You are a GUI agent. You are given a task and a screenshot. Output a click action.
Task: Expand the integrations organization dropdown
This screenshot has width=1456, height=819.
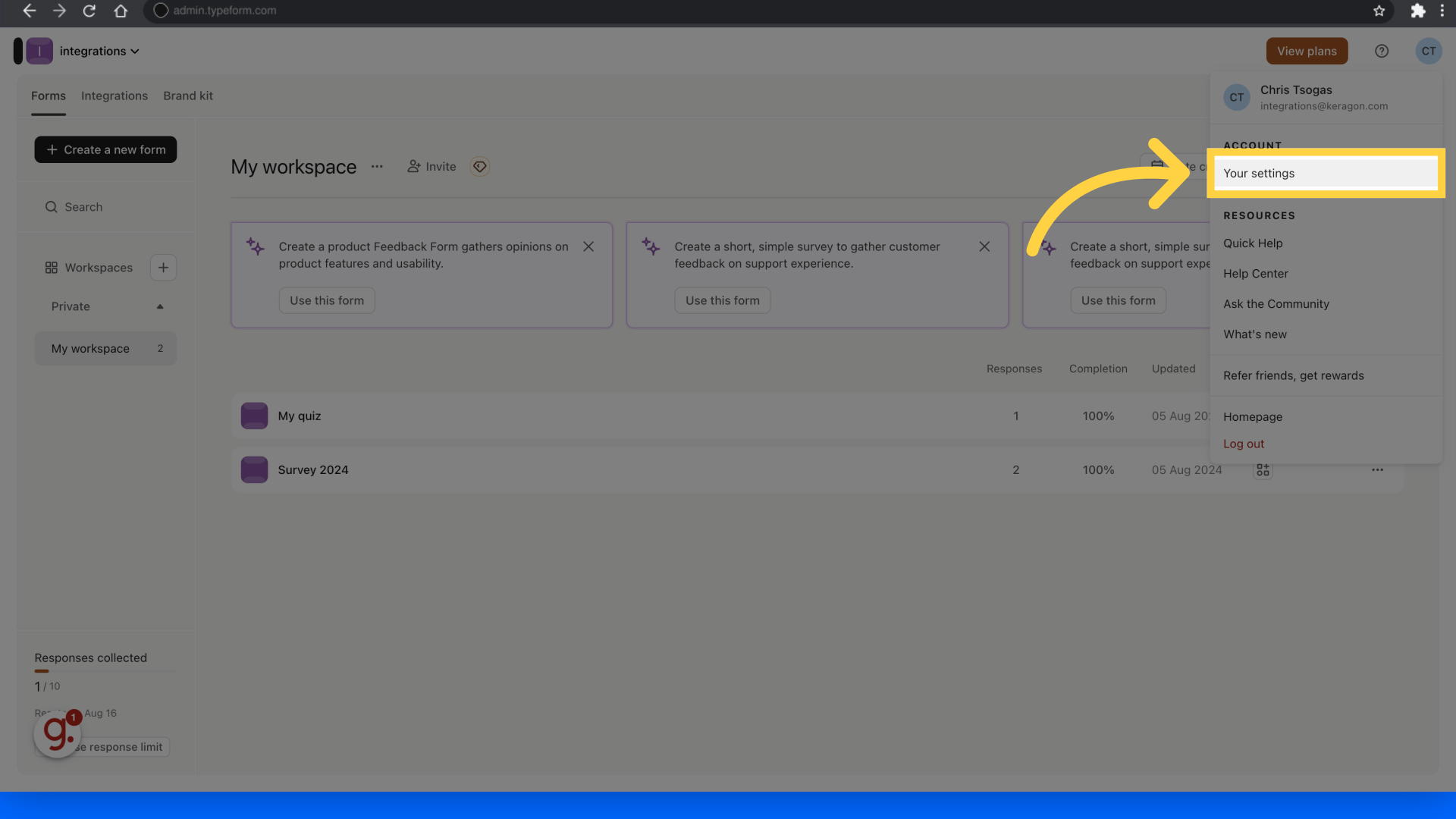pos(99,51)
